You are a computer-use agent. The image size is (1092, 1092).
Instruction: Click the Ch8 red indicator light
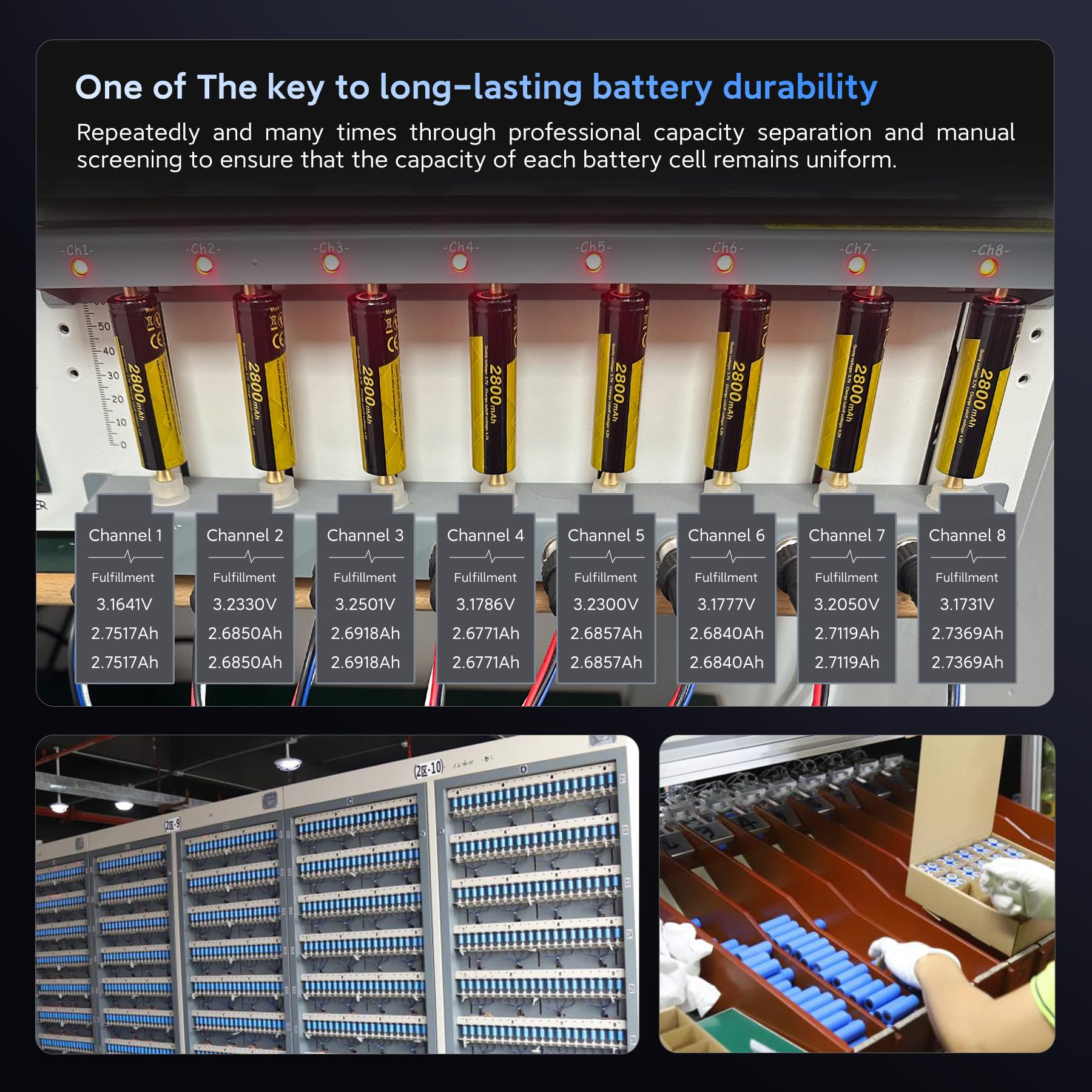(989, 266)
